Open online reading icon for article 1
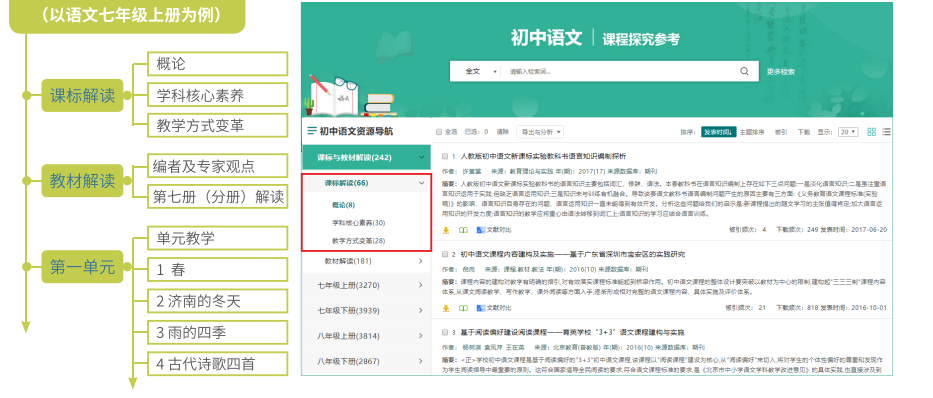 point(463,230)
